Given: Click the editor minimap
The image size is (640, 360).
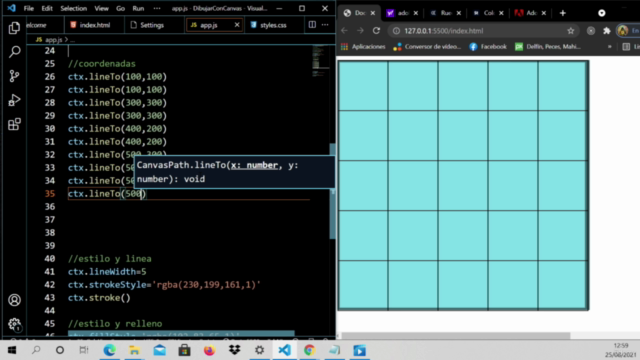Looking at the screenshot, I should coord(320,62).
